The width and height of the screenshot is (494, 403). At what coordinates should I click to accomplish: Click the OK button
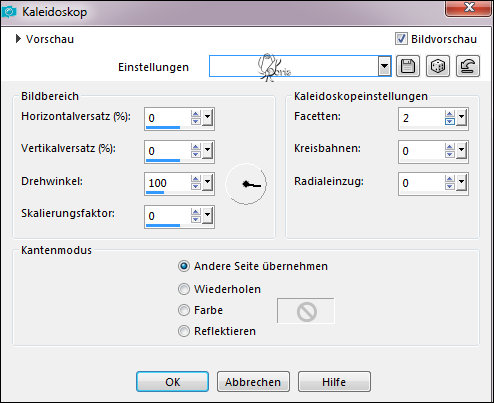point(172,382)
